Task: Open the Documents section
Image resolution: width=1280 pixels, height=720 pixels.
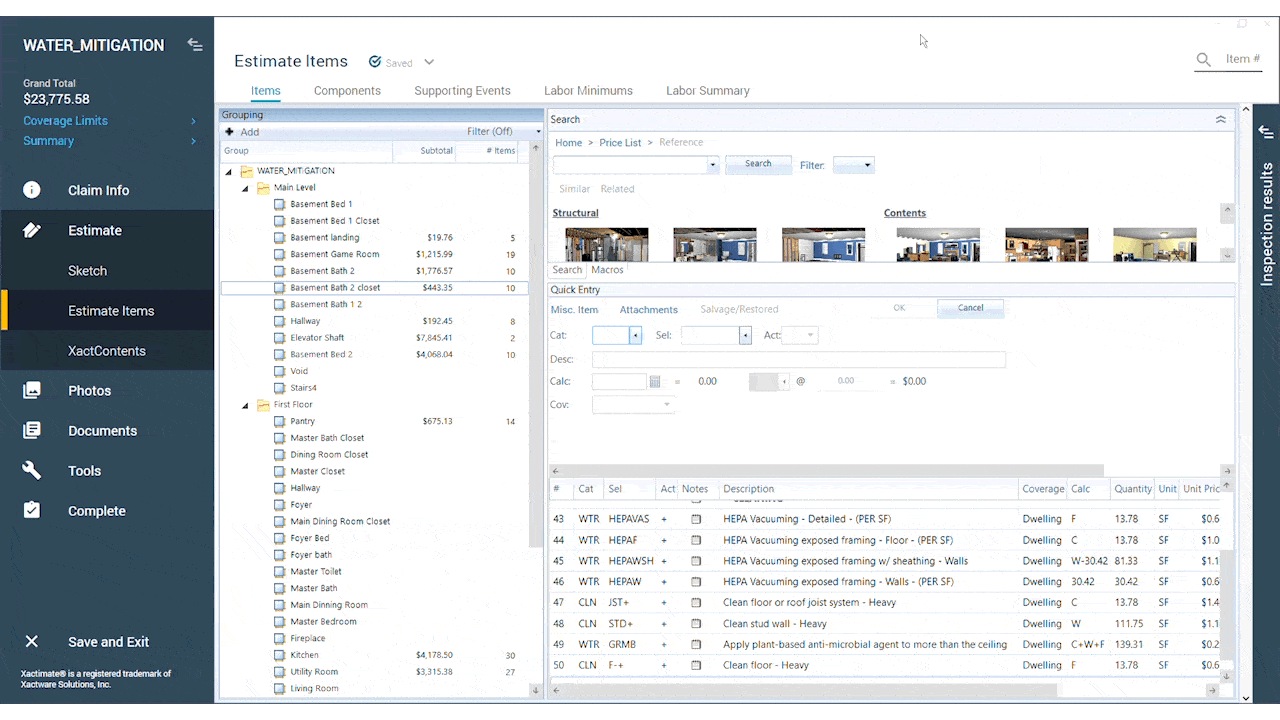Action: tap(102, 431)
